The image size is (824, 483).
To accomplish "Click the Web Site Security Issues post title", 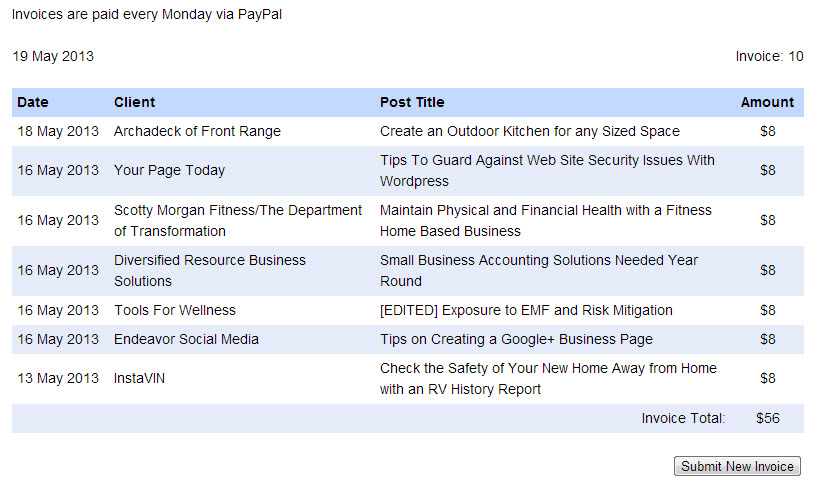I will pos(547,170).
